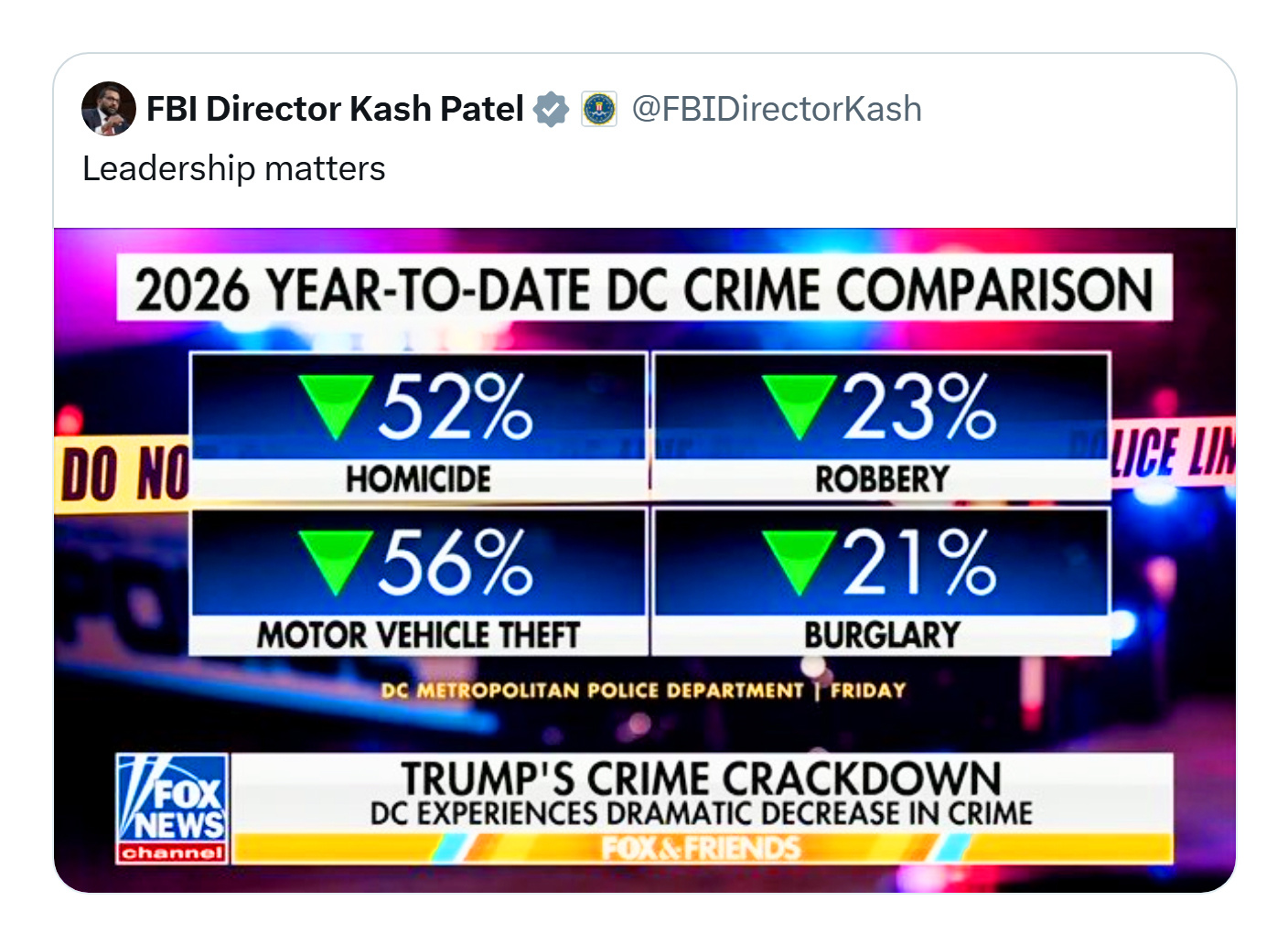This screenshot has height=944, width=1288.
Task: Click the Trump's Crime Crackdown banner title
Action: [x=701, y=778]
